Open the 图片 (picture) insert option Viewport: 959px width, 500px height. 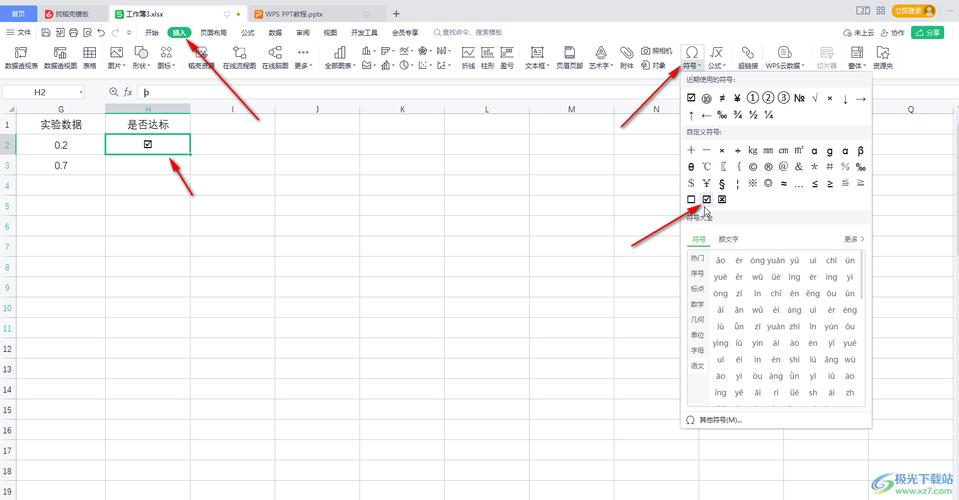pyautogui.click(x=116, y=57)
